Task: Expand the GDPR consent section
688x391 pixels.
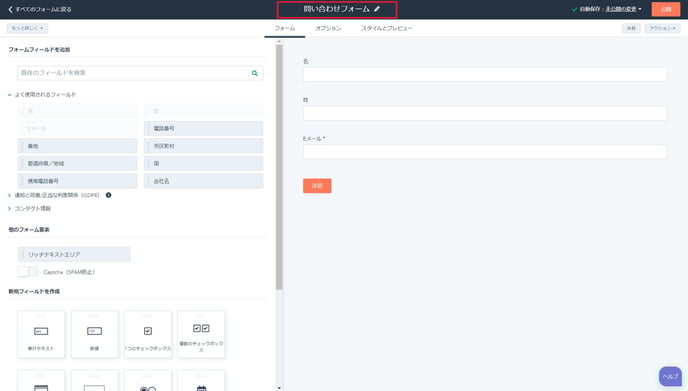Action: [10, 195]
